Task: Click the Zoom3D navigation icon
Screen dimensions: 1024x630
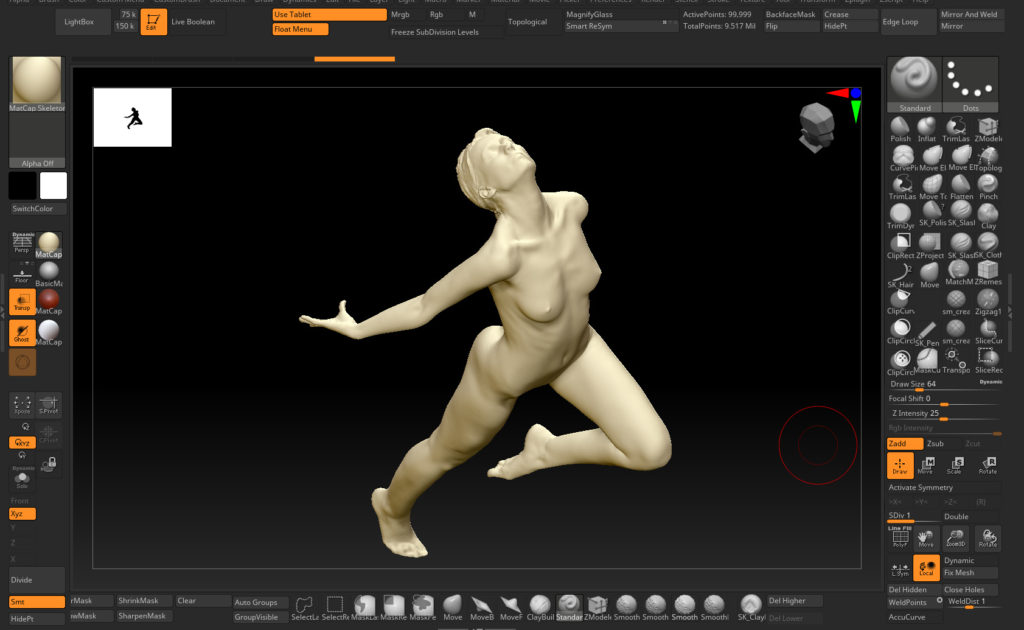Action: [x=957, y=539]
